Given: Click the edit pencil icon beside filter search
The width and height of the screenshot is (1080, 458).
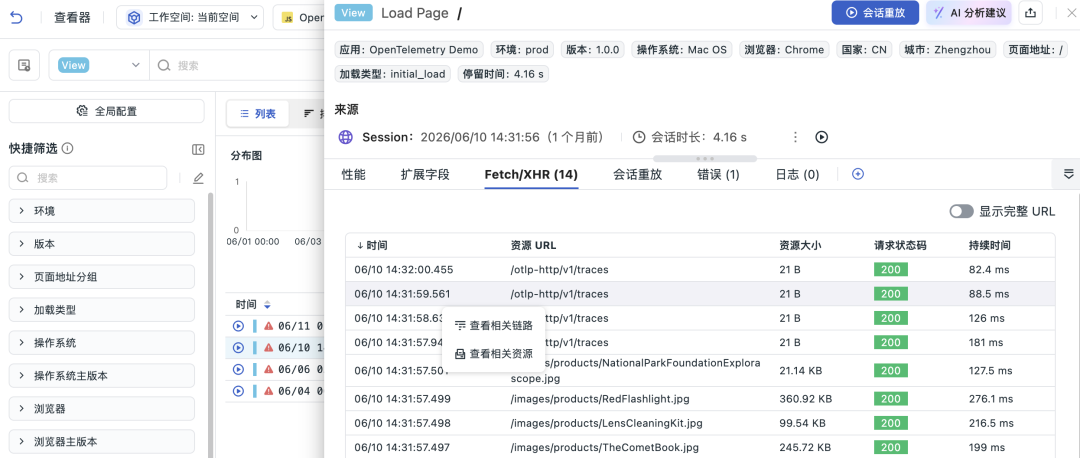Looking at the screenshot, I should click(198, 178).
